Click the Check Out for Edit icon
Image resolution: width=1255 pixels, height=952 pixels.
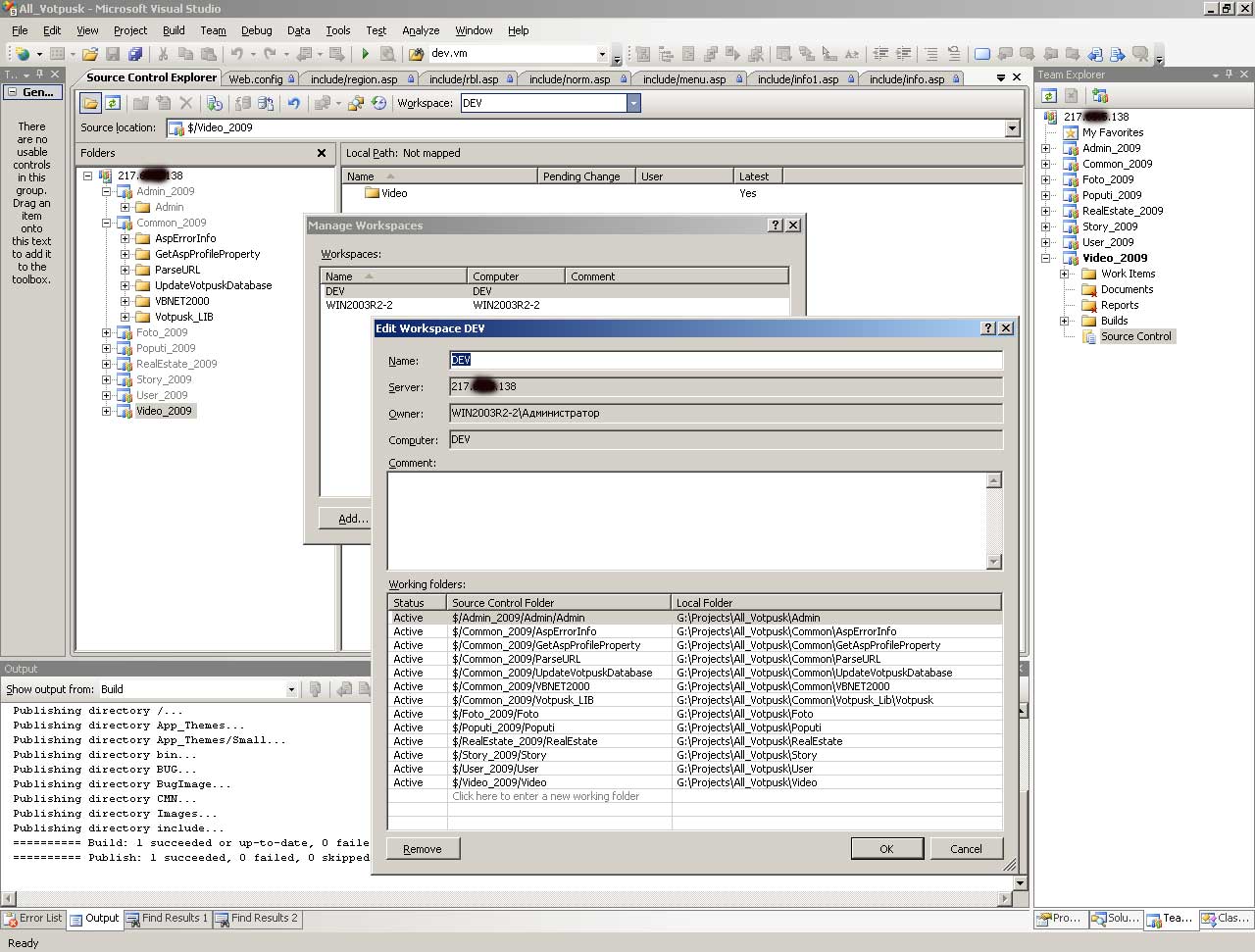click(x=242, y=103)
